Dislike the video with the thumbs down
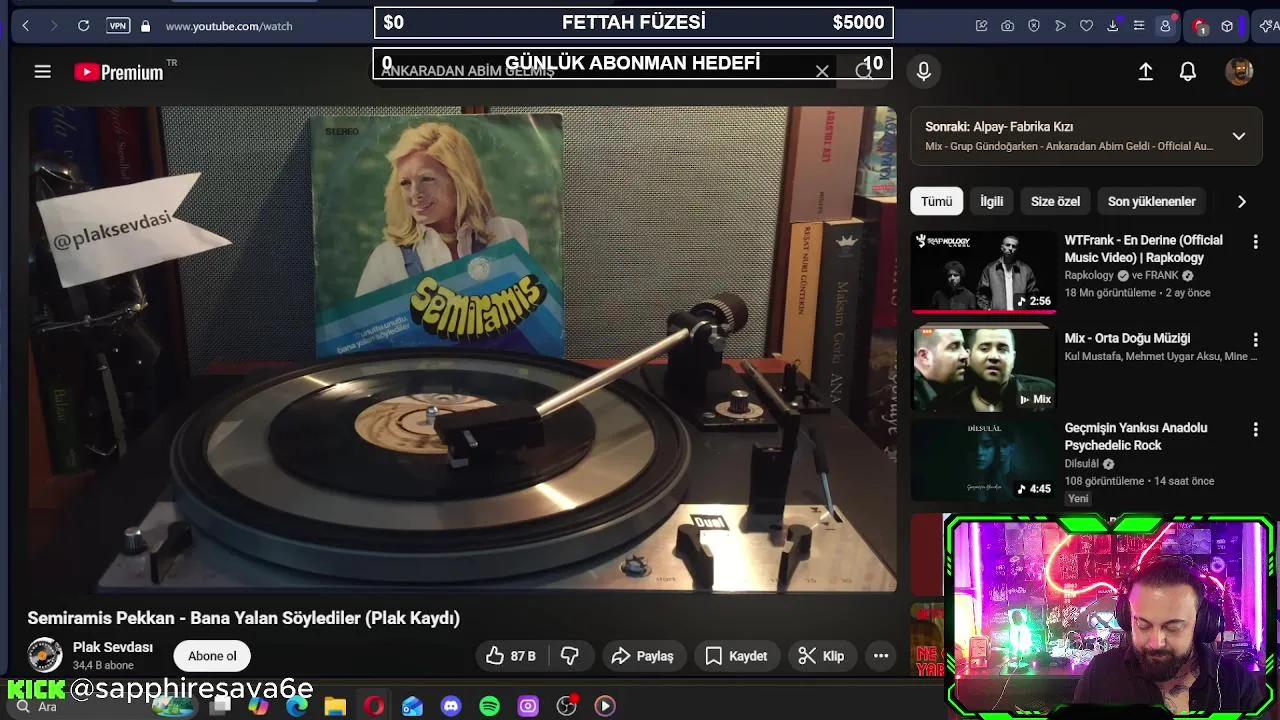Screen dimensions: 1280x720 point(570,656)
